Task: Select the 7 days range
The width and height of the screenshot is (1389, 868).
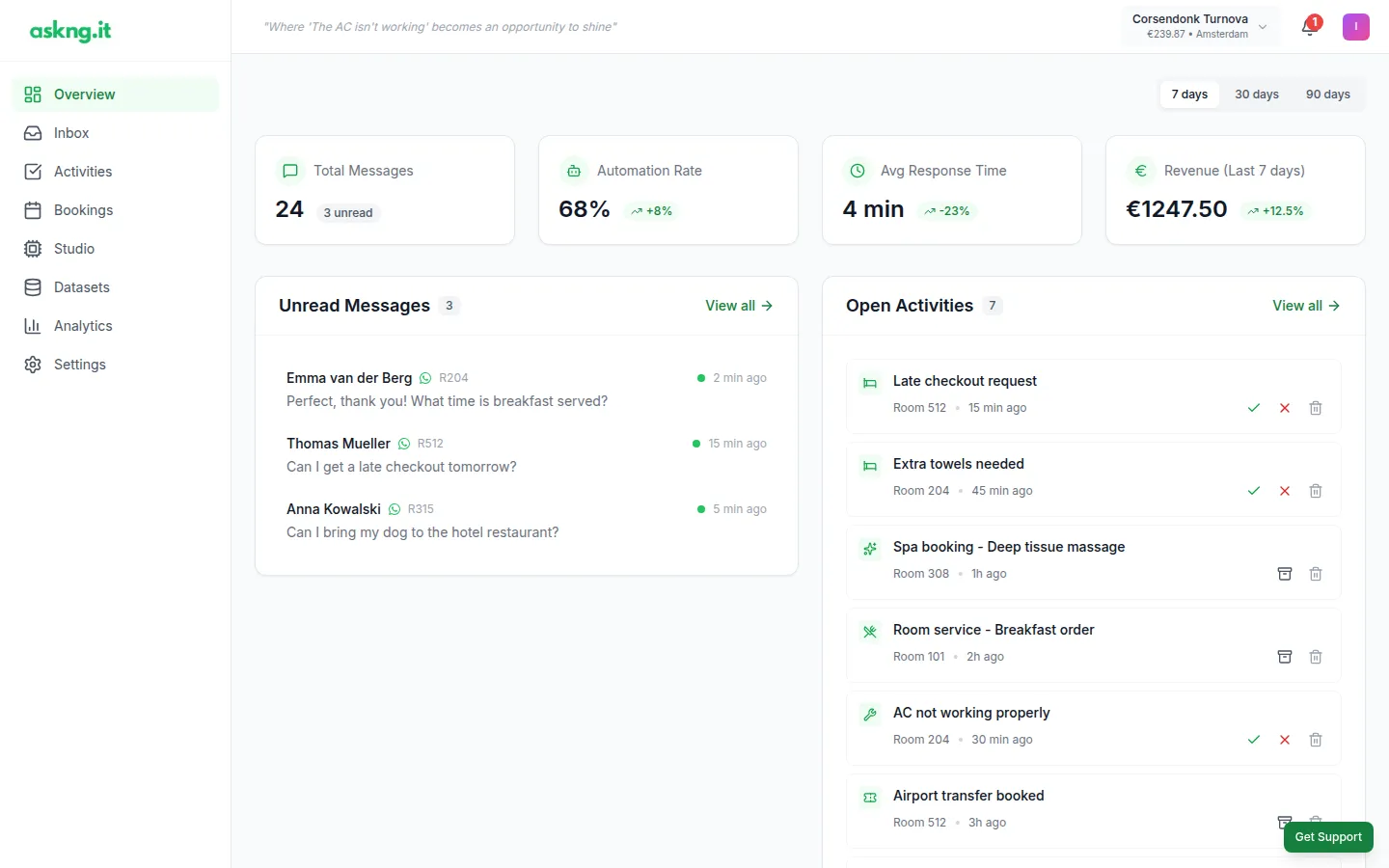Action: point(1189,95)
